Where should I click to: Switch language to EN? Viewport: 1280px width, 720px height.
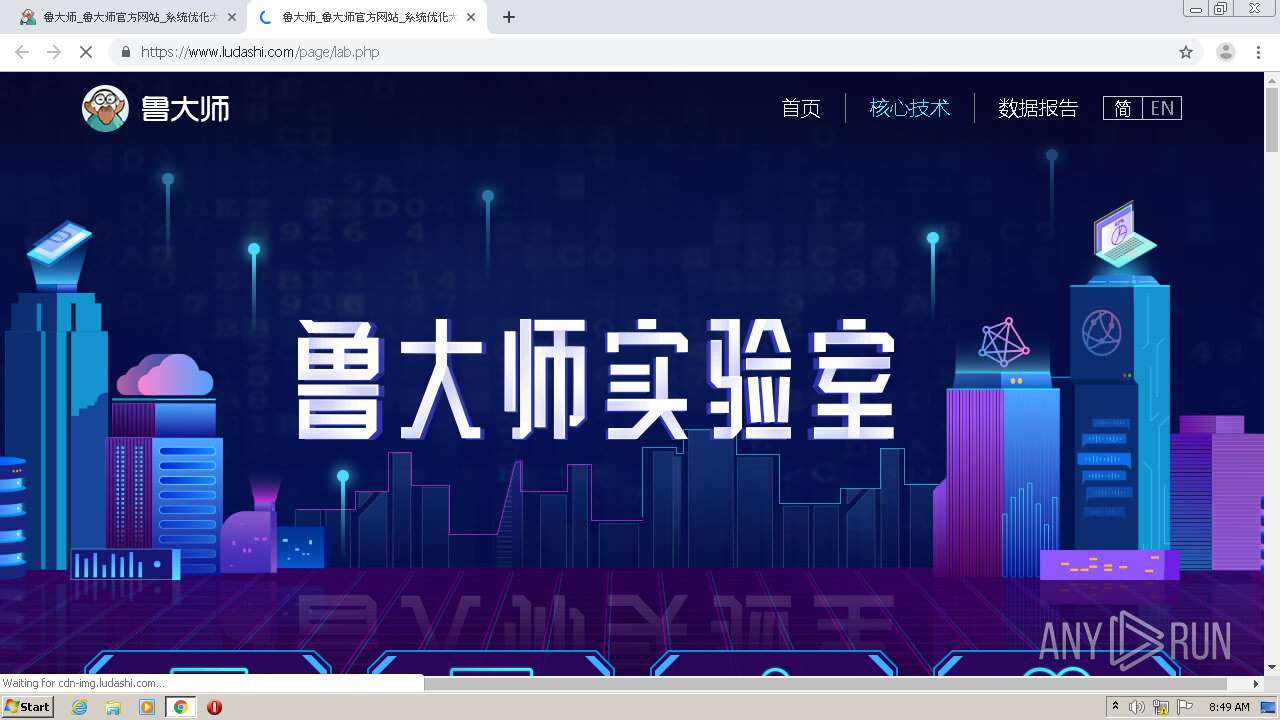tap(1162, 108)
